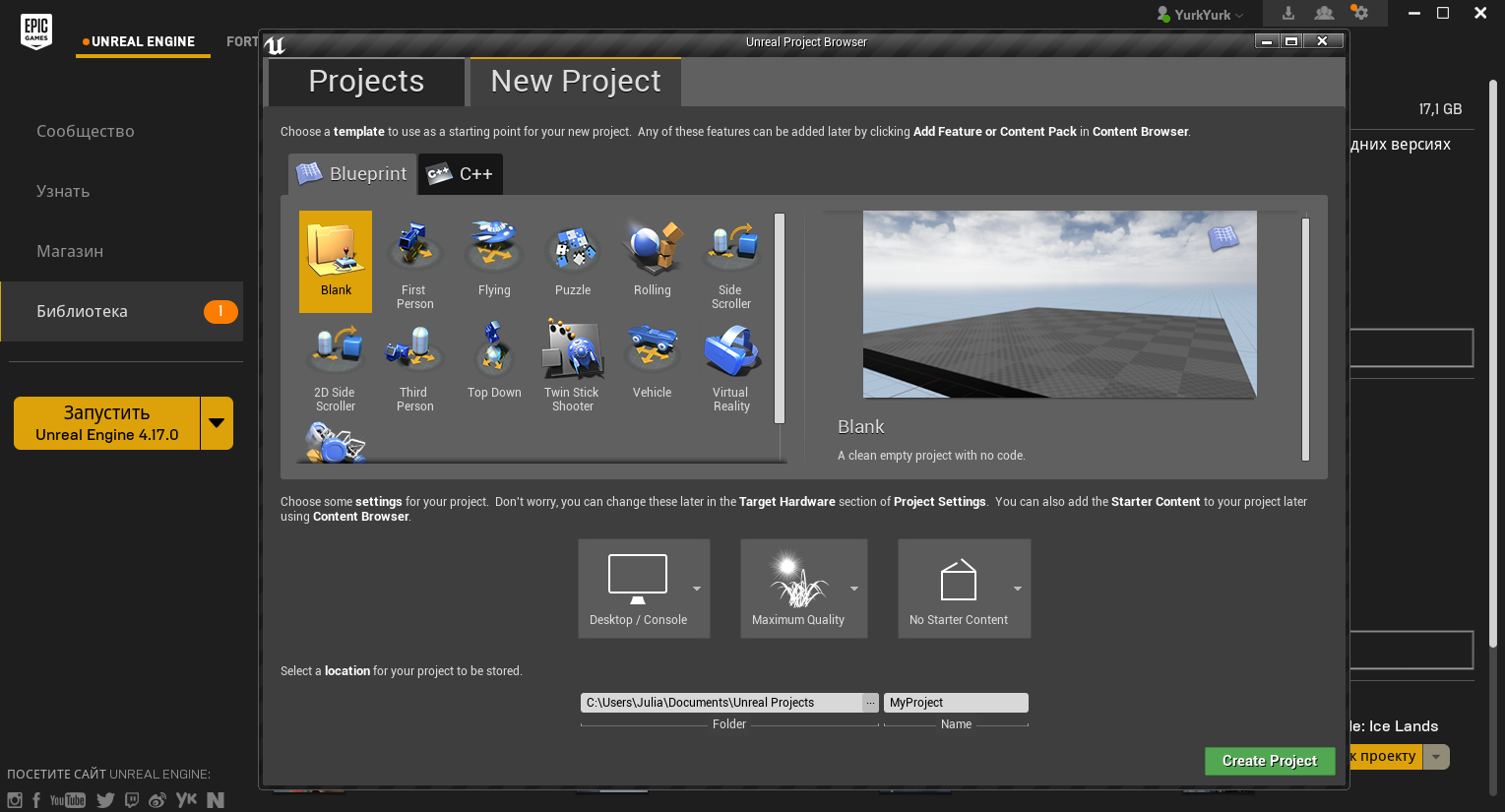Click the template preview panel scrollbar

[1305, 339]
